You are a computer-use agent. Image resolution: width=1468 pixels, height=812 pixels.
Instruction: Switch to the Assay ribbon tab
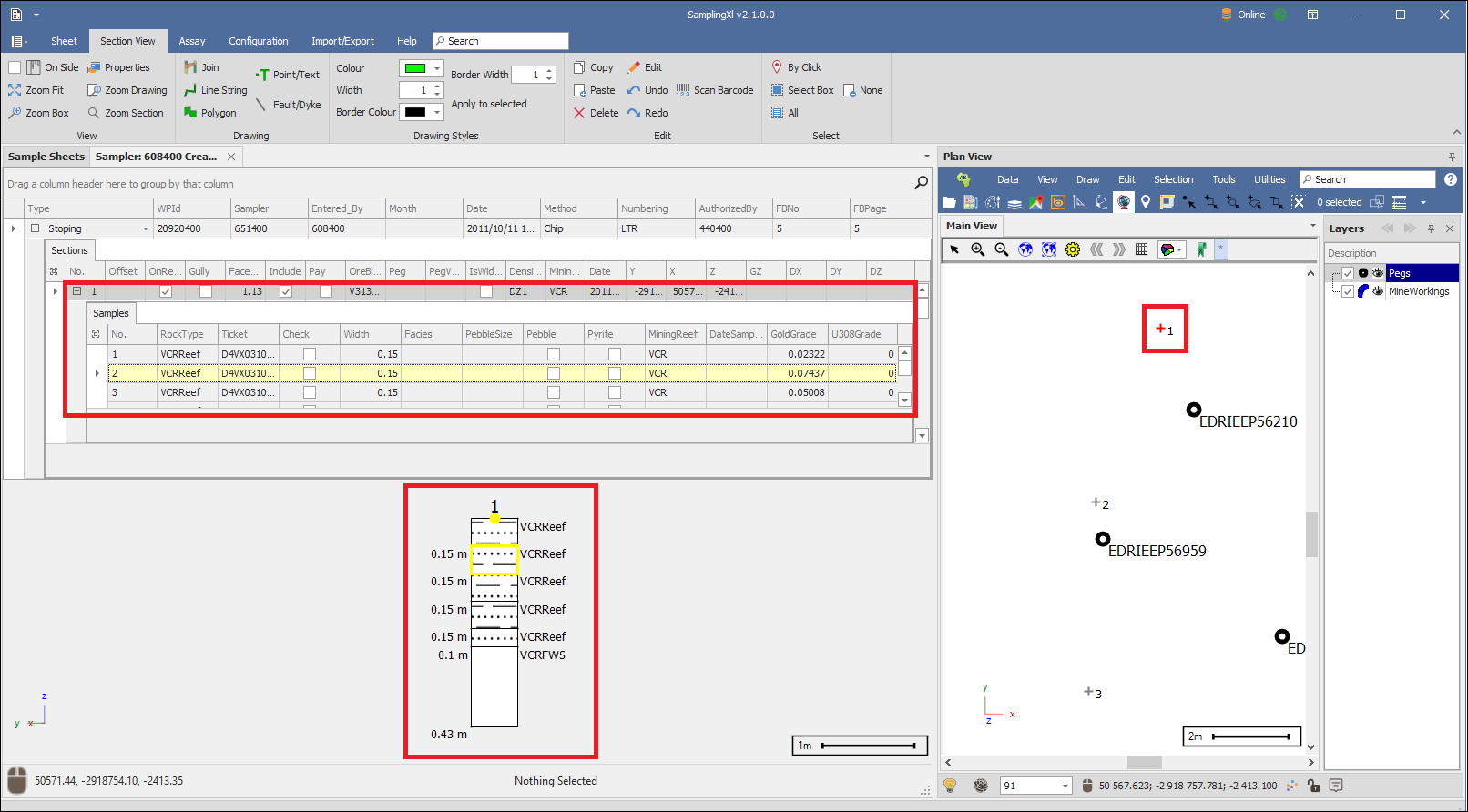point(191,41)
